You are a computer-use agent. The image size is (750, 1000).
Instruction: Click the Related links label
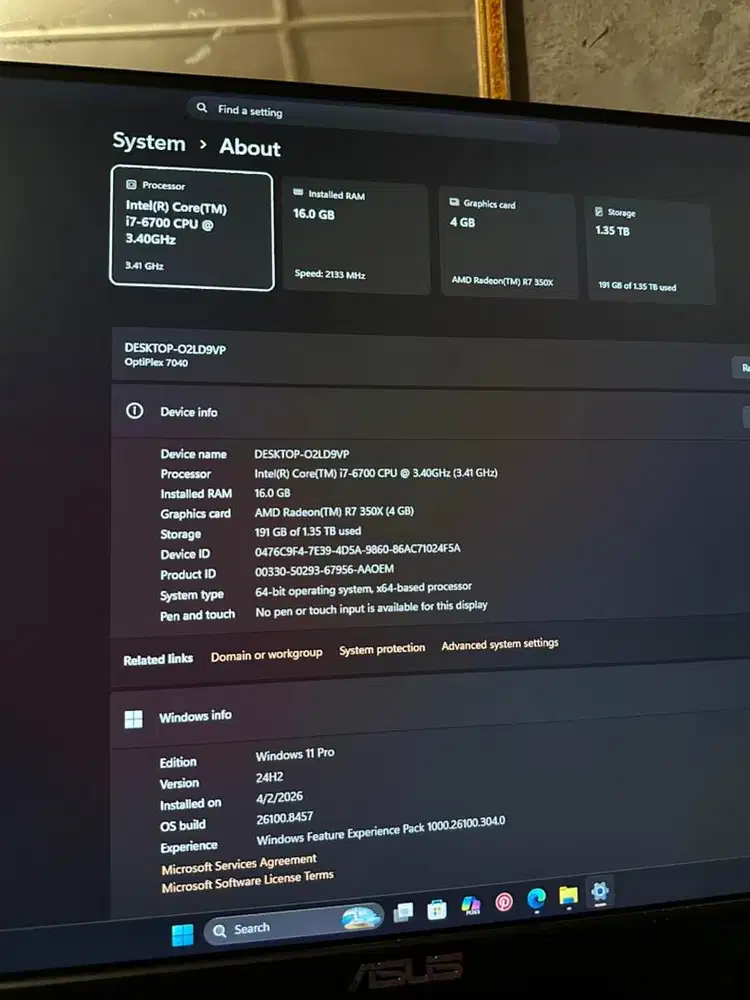point(158,659)
